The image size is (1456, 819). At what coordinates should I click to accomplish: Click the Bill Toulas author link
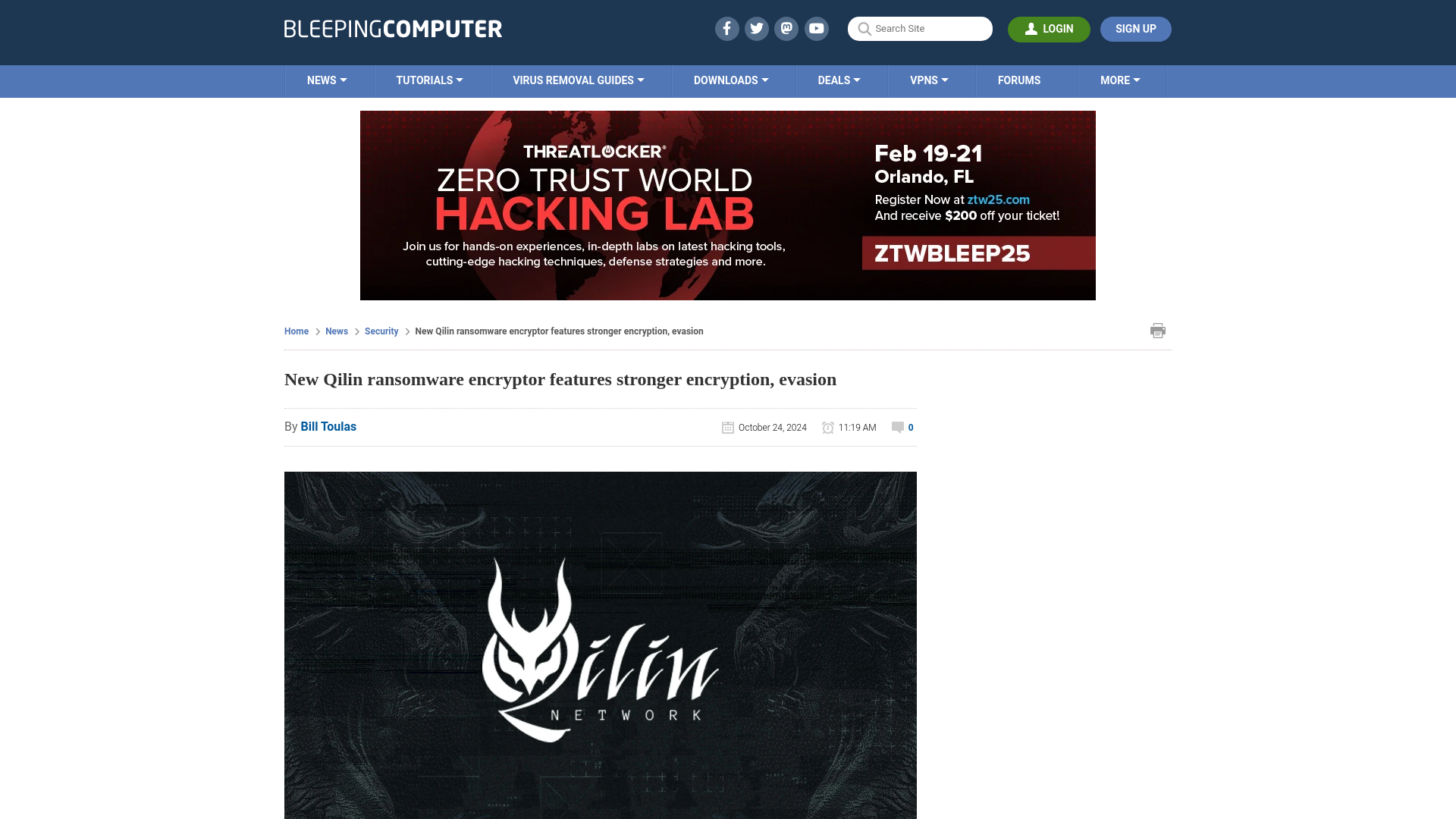[x=328, y=426]
